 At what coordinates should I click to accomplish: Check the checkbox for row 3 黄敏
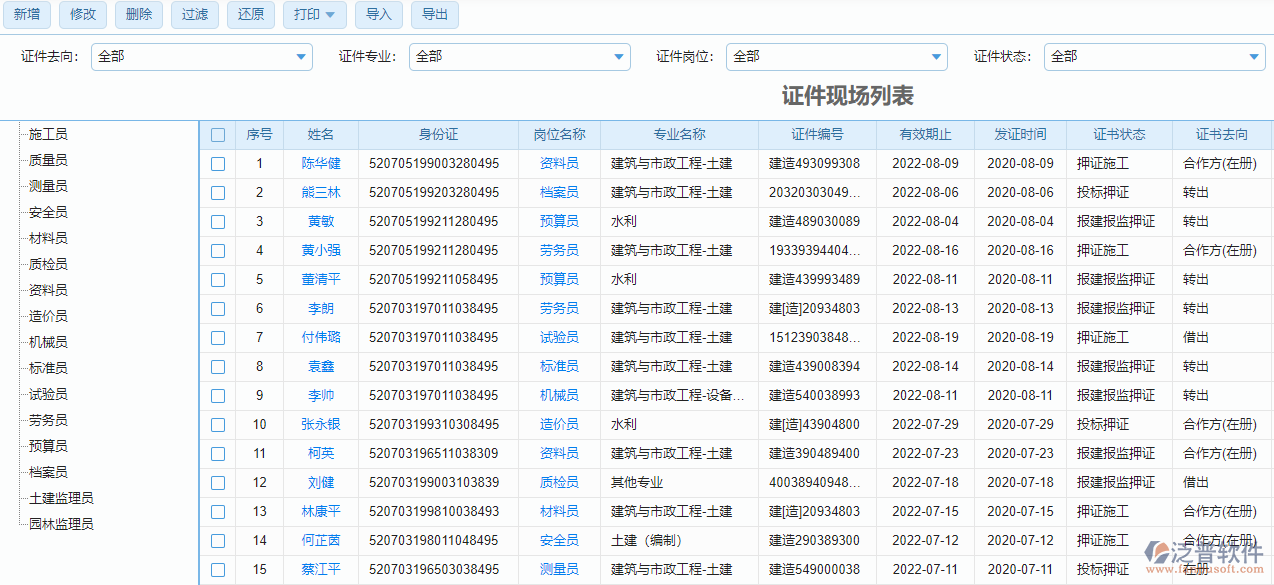[218, 221]
